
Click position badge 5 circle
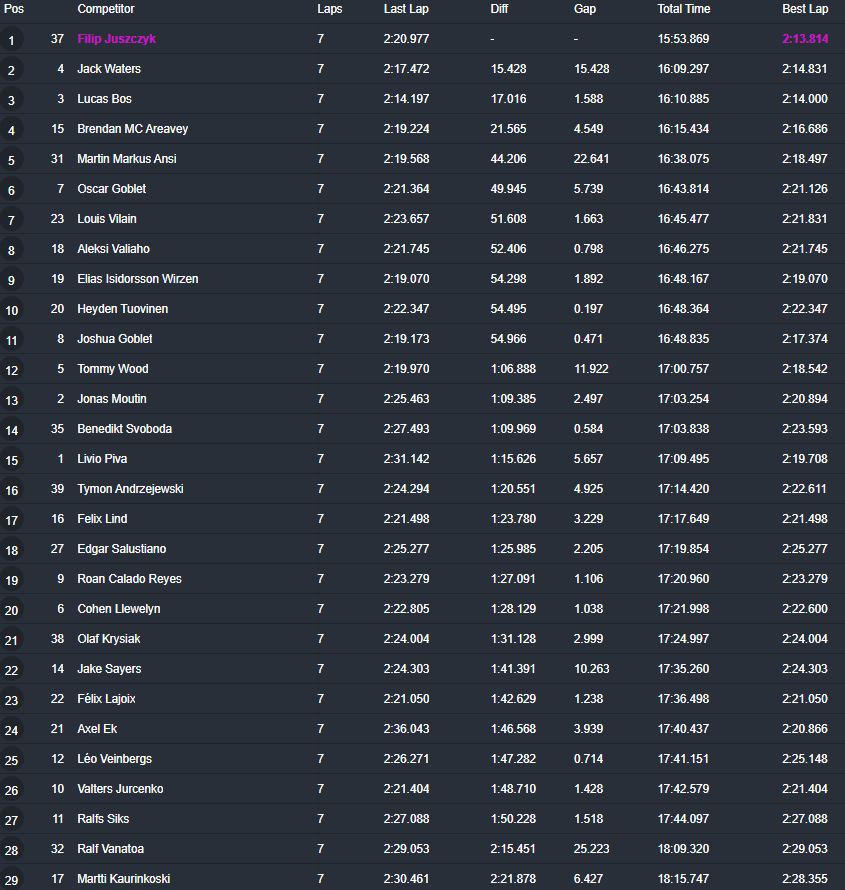11,160
